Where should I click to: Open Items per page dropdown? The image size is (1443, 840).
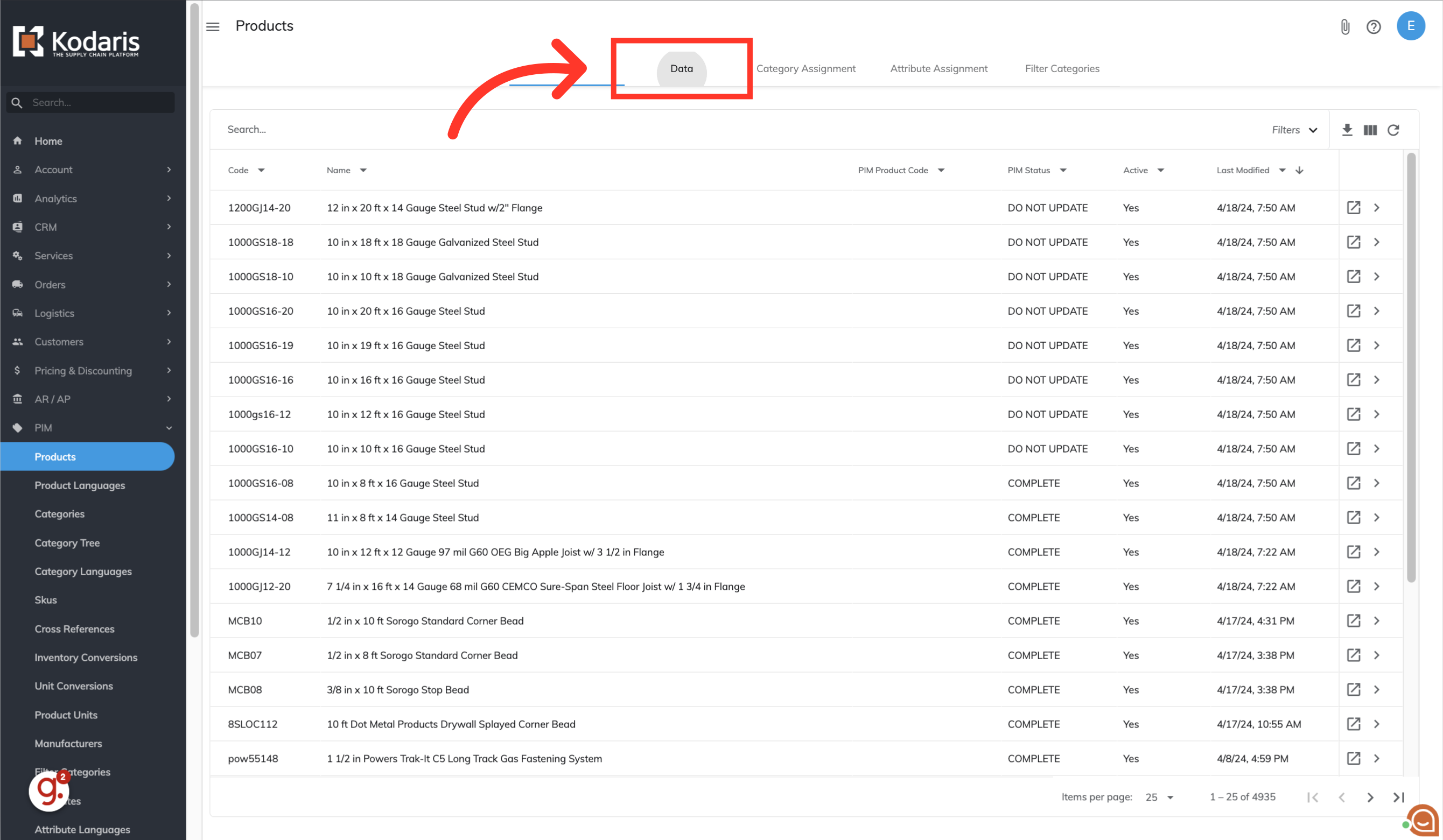click(x=1160, y=797)
